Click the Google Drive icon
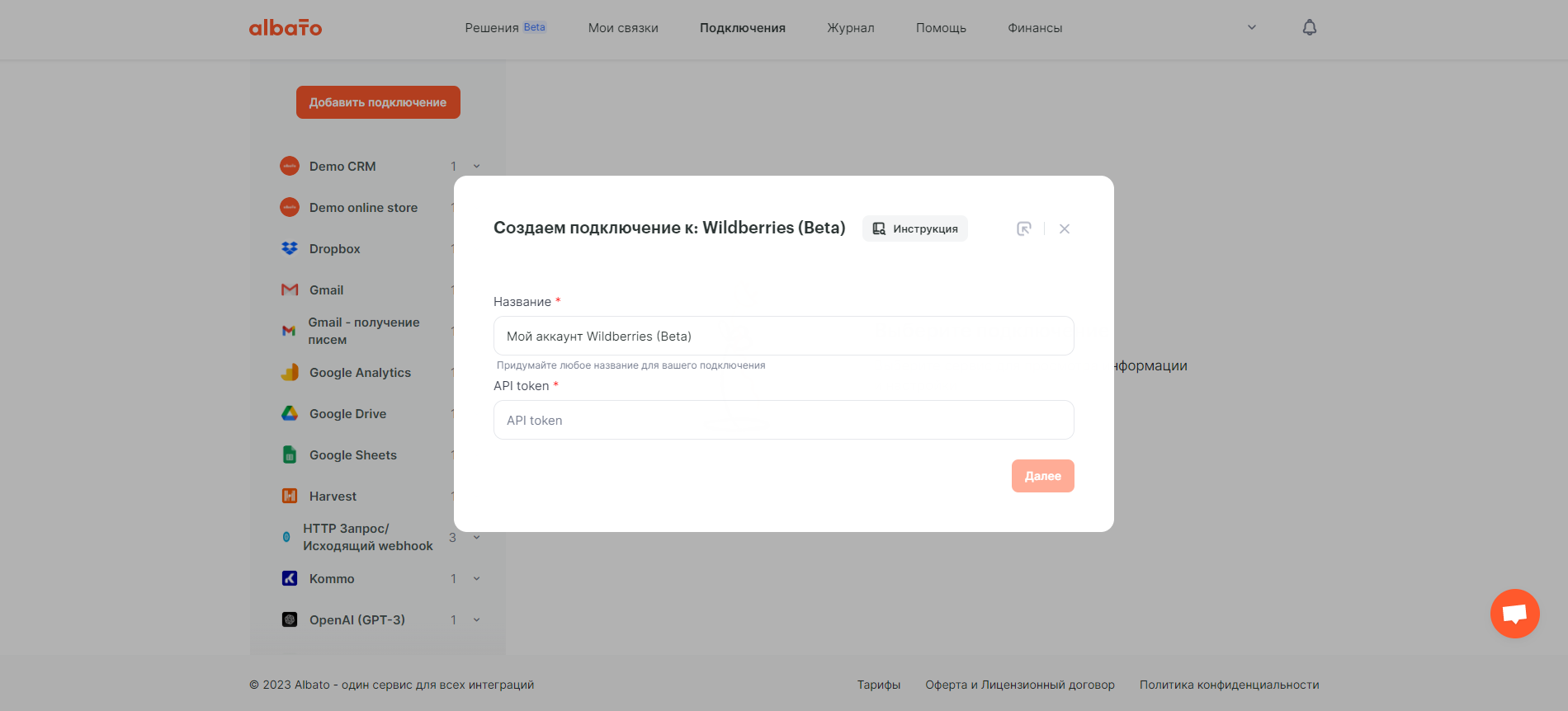 290,413
